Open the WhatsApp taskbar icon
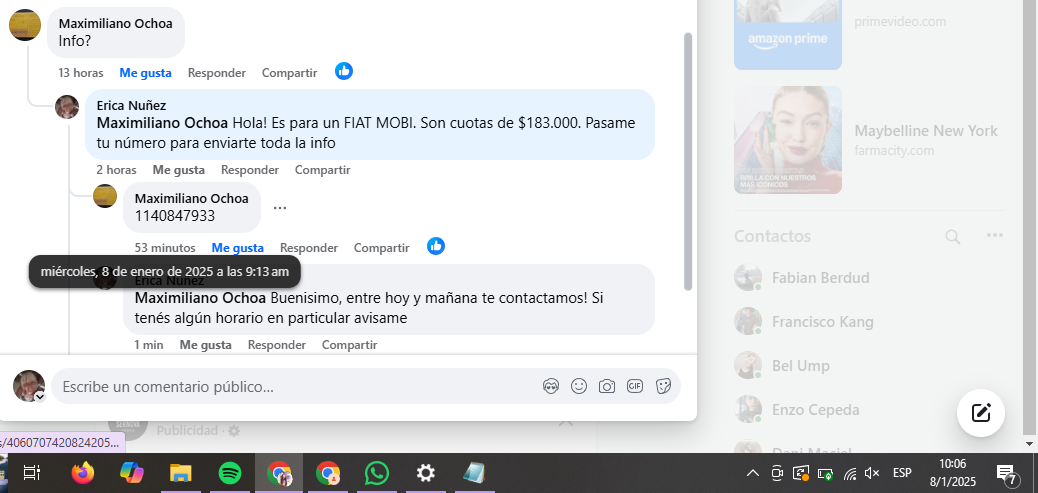 click(377, 472)
